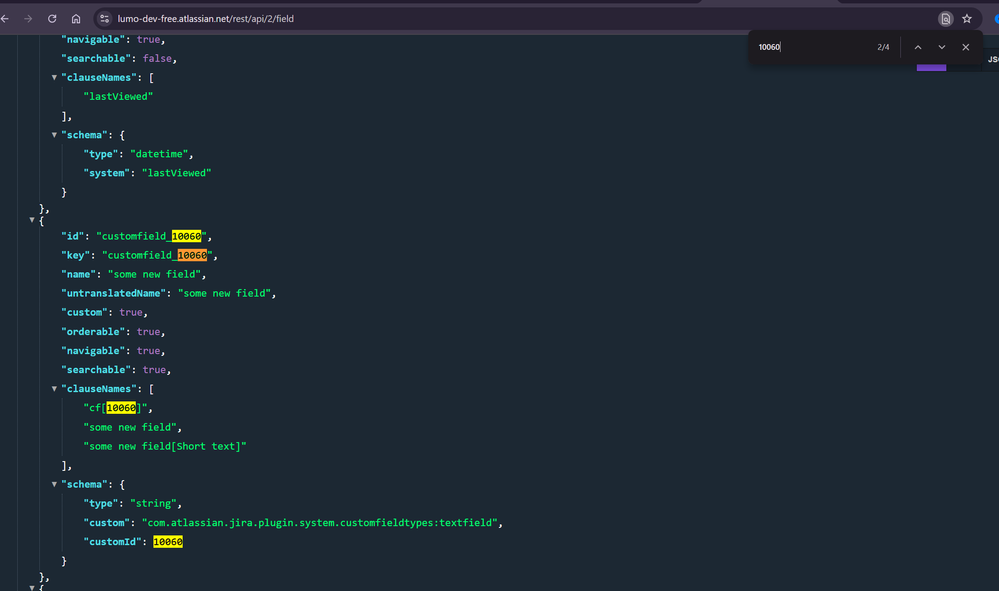The height and width of the screenshot is (591, 999).
Task: Collapse the customfield_10060 object
Action: tap(32, 220)
